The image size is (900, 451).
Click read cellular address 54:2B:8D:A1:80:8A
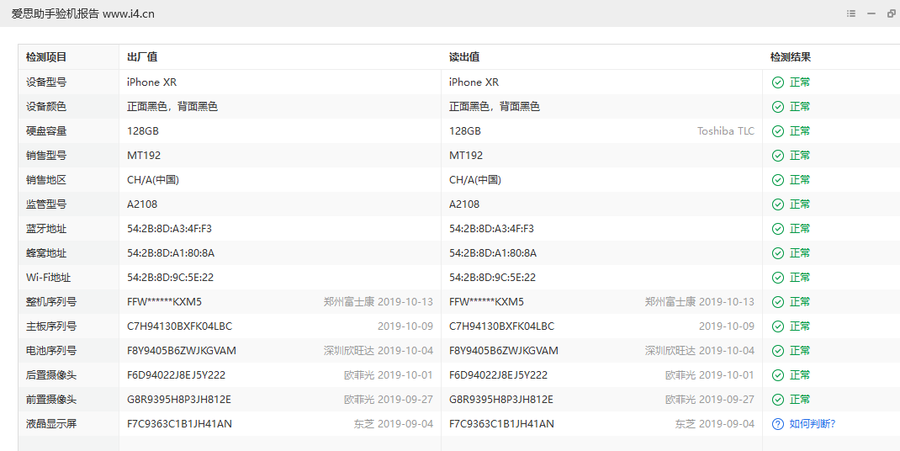493,253
